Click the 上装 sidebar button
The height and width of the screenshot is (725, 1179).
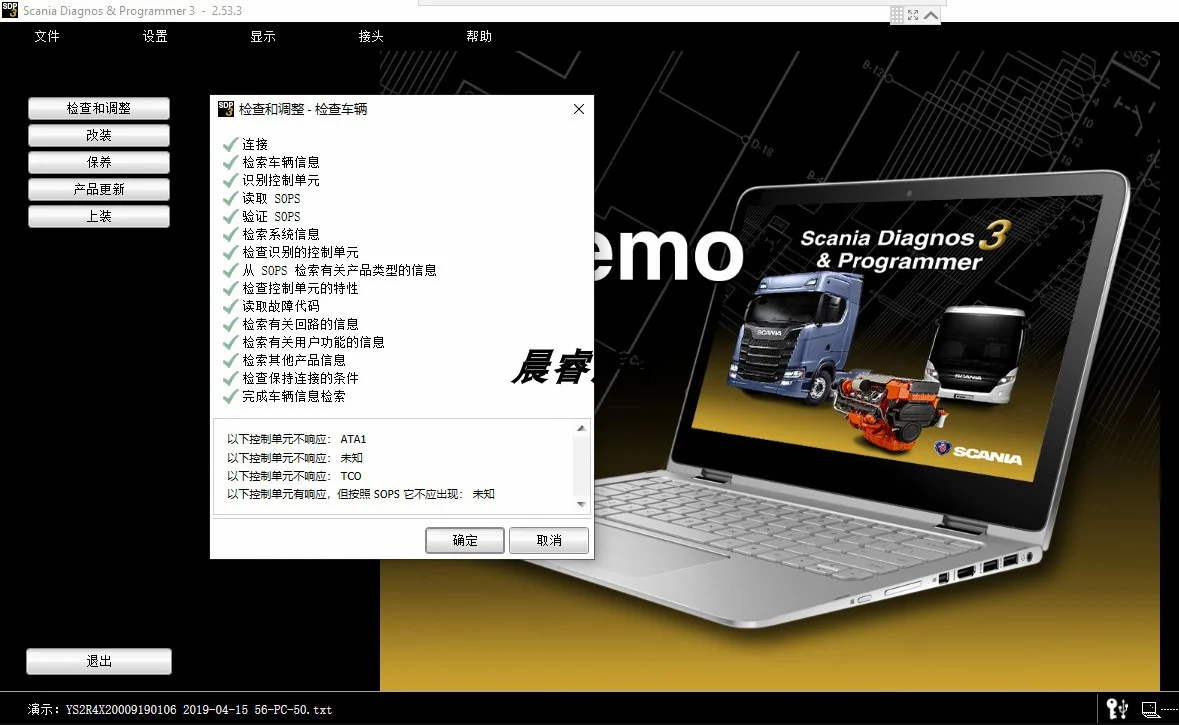(x=99, y=217)
